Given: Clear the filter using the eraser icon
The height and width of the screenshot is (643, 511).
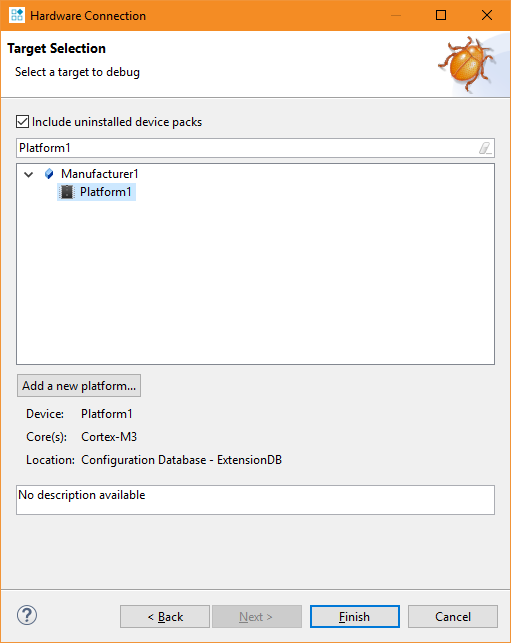Looking at the screenshot, I should point(485,148).
